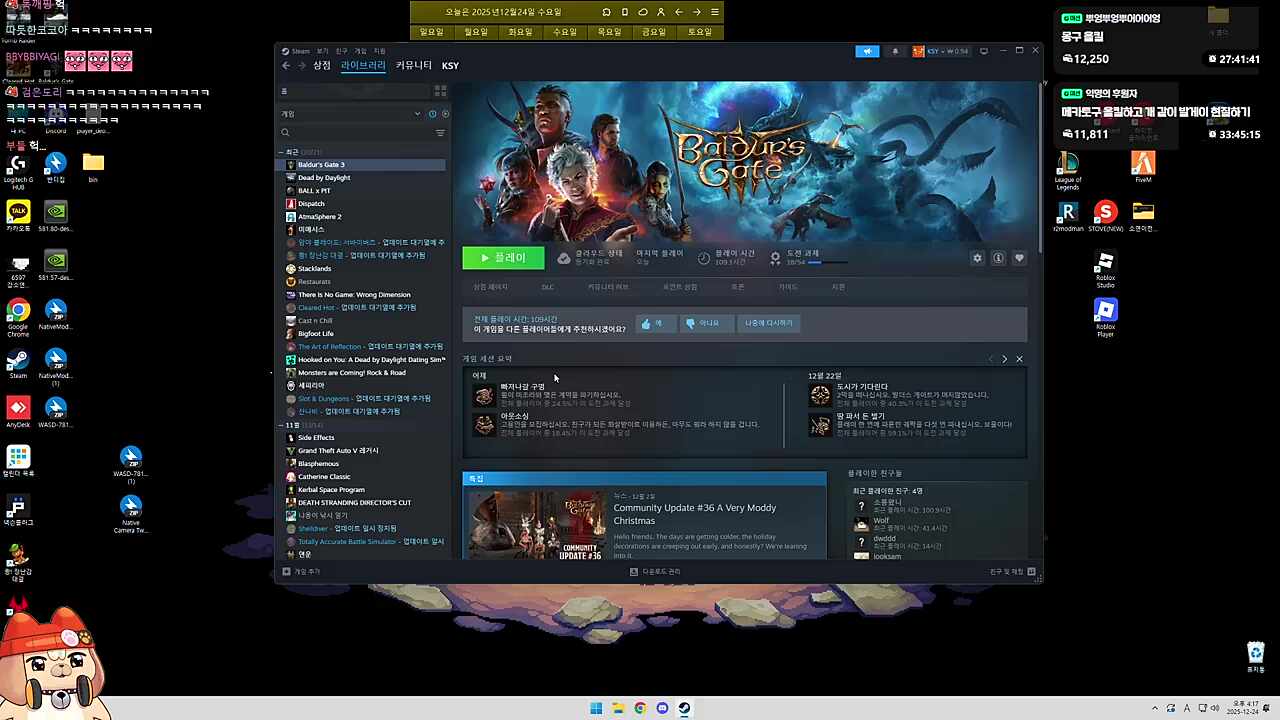
Task: Open Chrome from the Windows taskbar
Action: [640, 709]
